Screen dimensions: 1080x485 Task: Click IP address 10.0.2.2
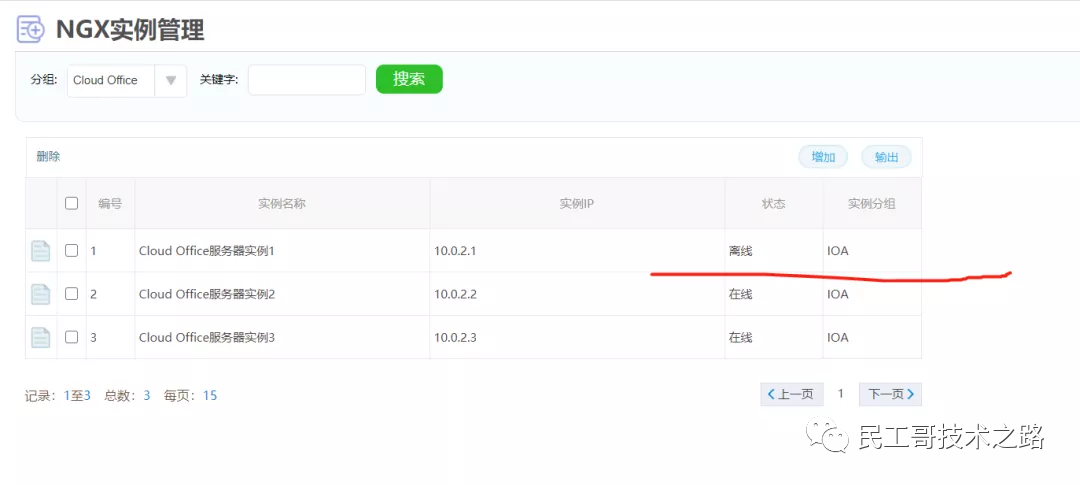[x=455, y=295]
